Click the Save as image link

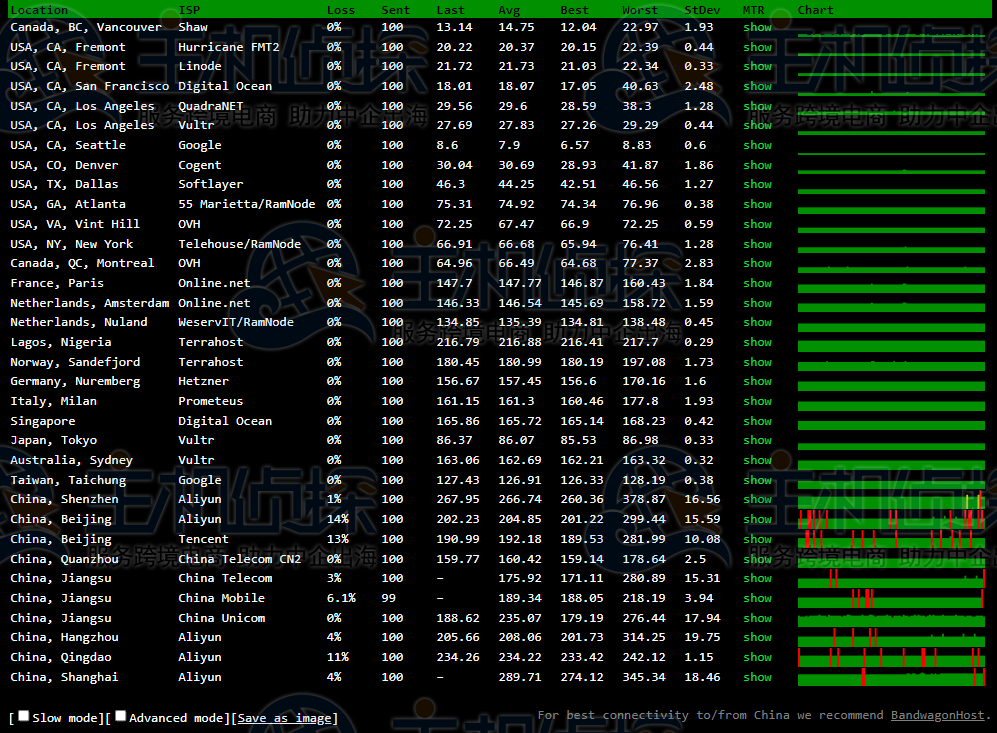tap(284, 718)
